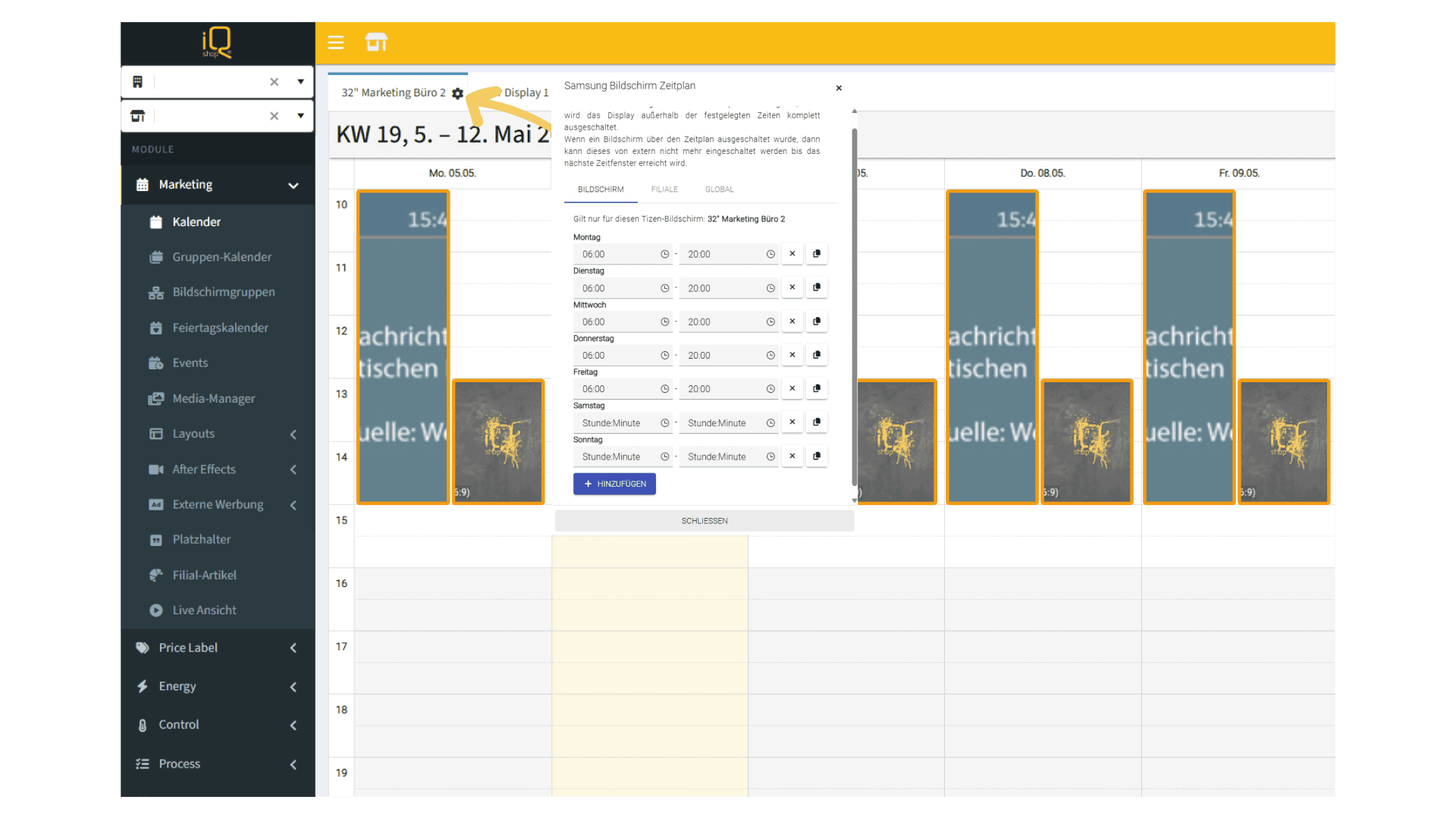Close the dialog with SCHLIESSEN
The height and width of the screenshot is (819, 1456).
tap(704, 520)
